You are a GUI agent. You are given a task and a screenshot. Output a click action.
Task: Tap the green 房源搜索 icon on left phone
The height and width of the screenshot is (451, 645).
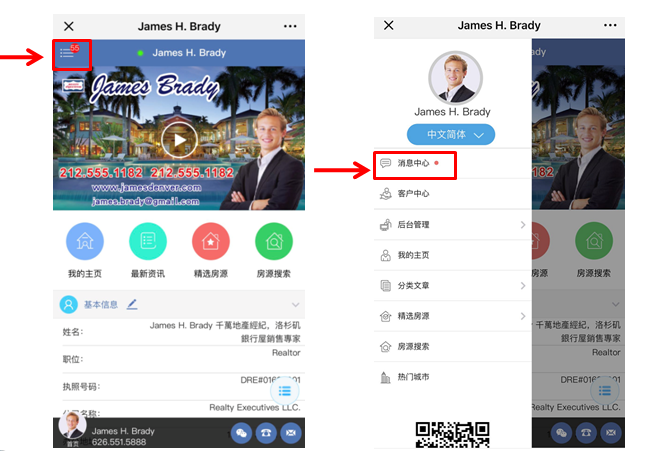[x=274, y=241]
